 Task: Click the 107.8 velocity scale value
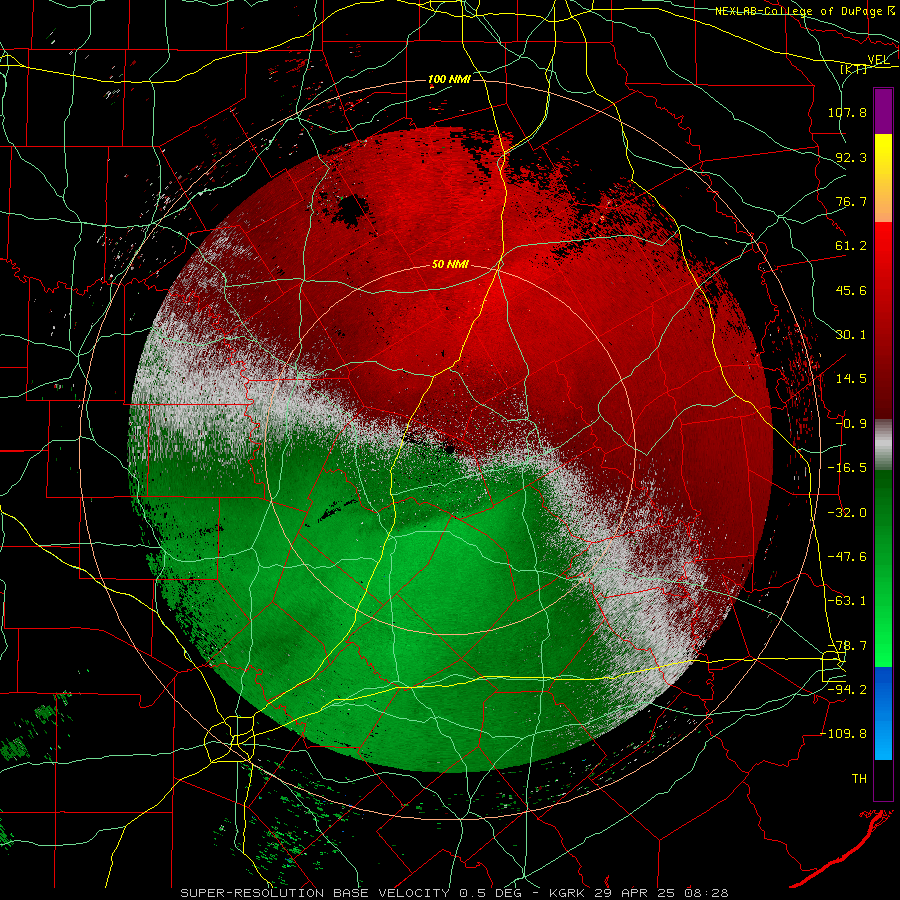847,112
